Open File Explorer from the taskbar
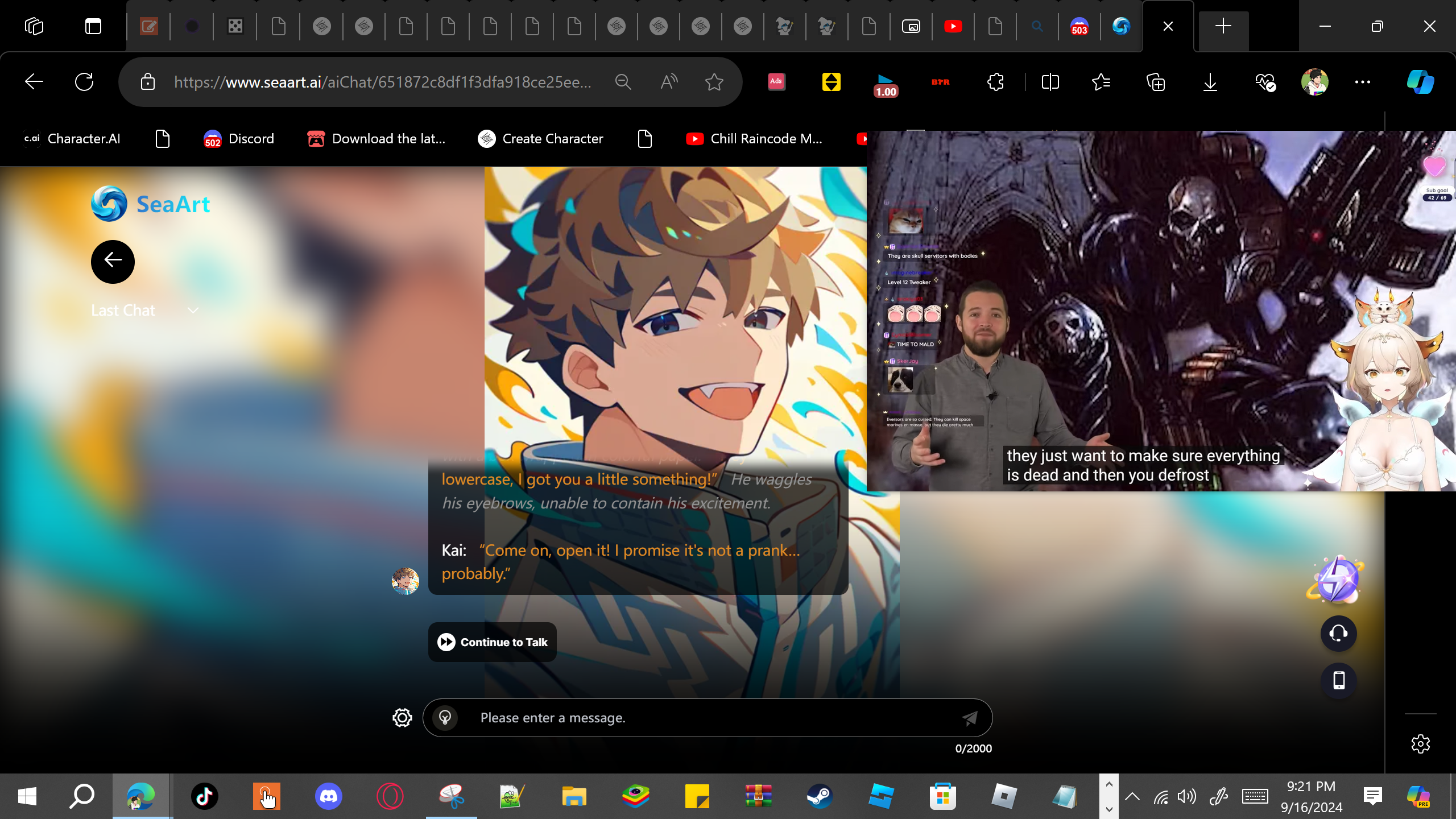This screenshot has height=819, width=1456. (x=574, y=796)
